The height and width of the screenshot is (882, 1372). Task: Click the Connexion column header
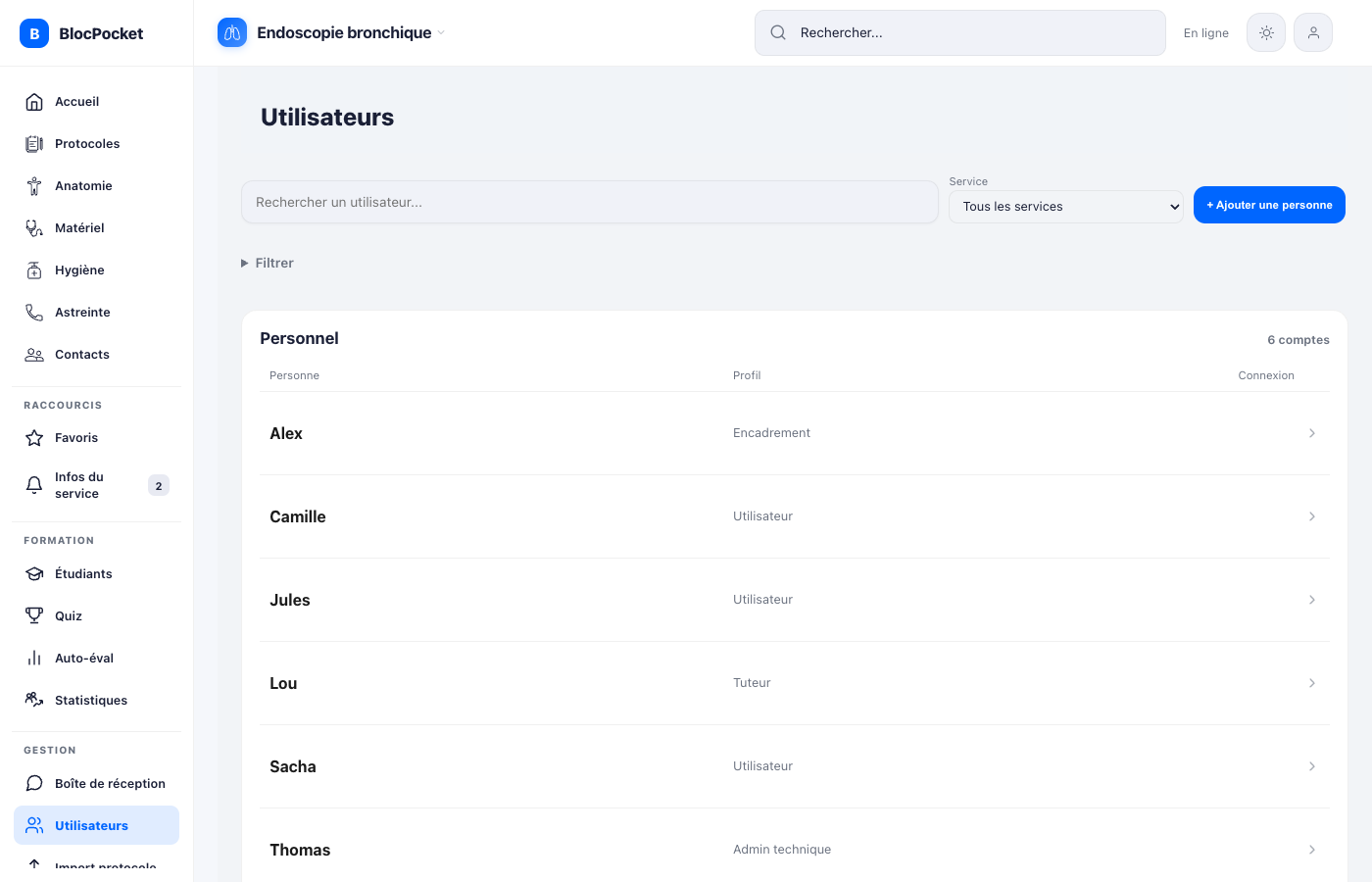tap(1266, 375)
